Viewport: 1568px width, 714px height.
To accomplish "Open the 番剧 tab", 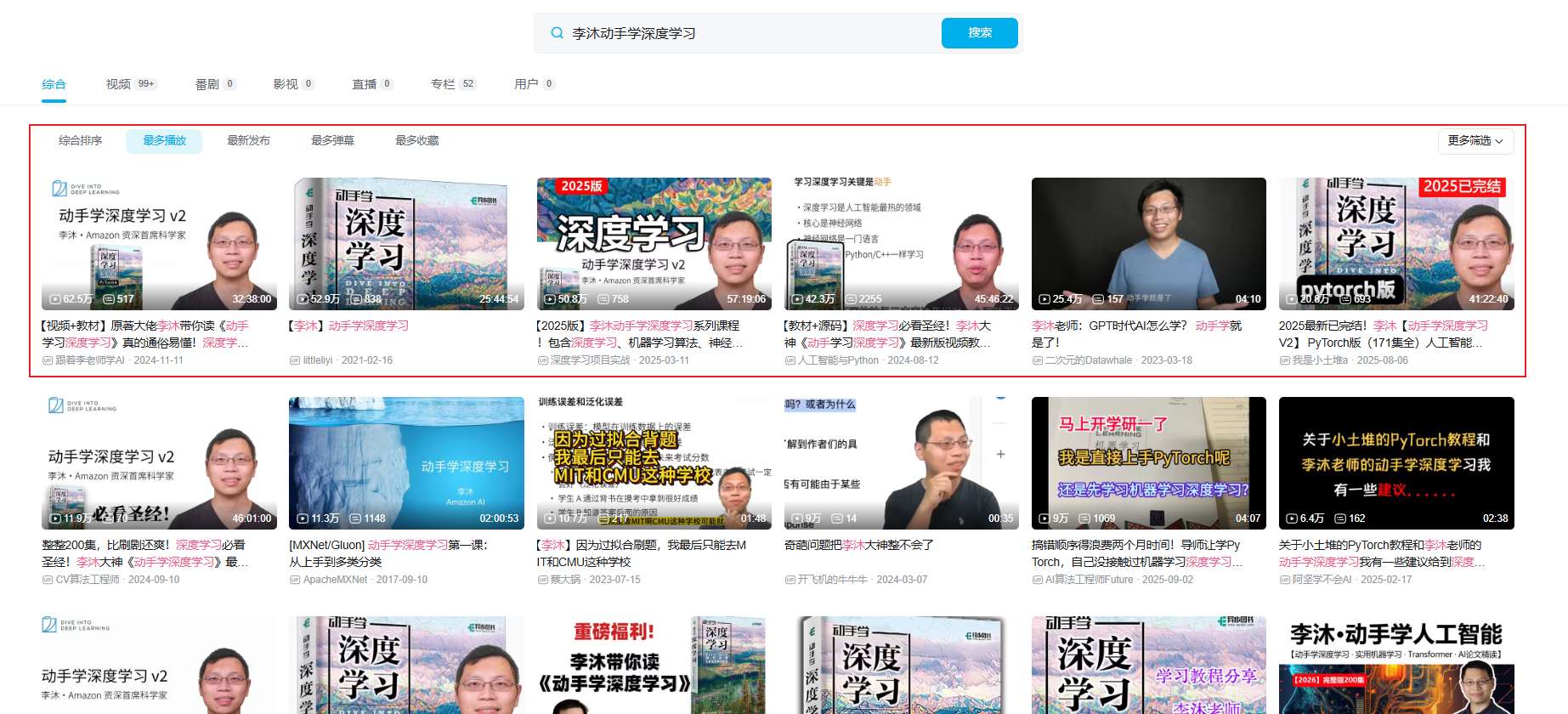I will 215,84.
